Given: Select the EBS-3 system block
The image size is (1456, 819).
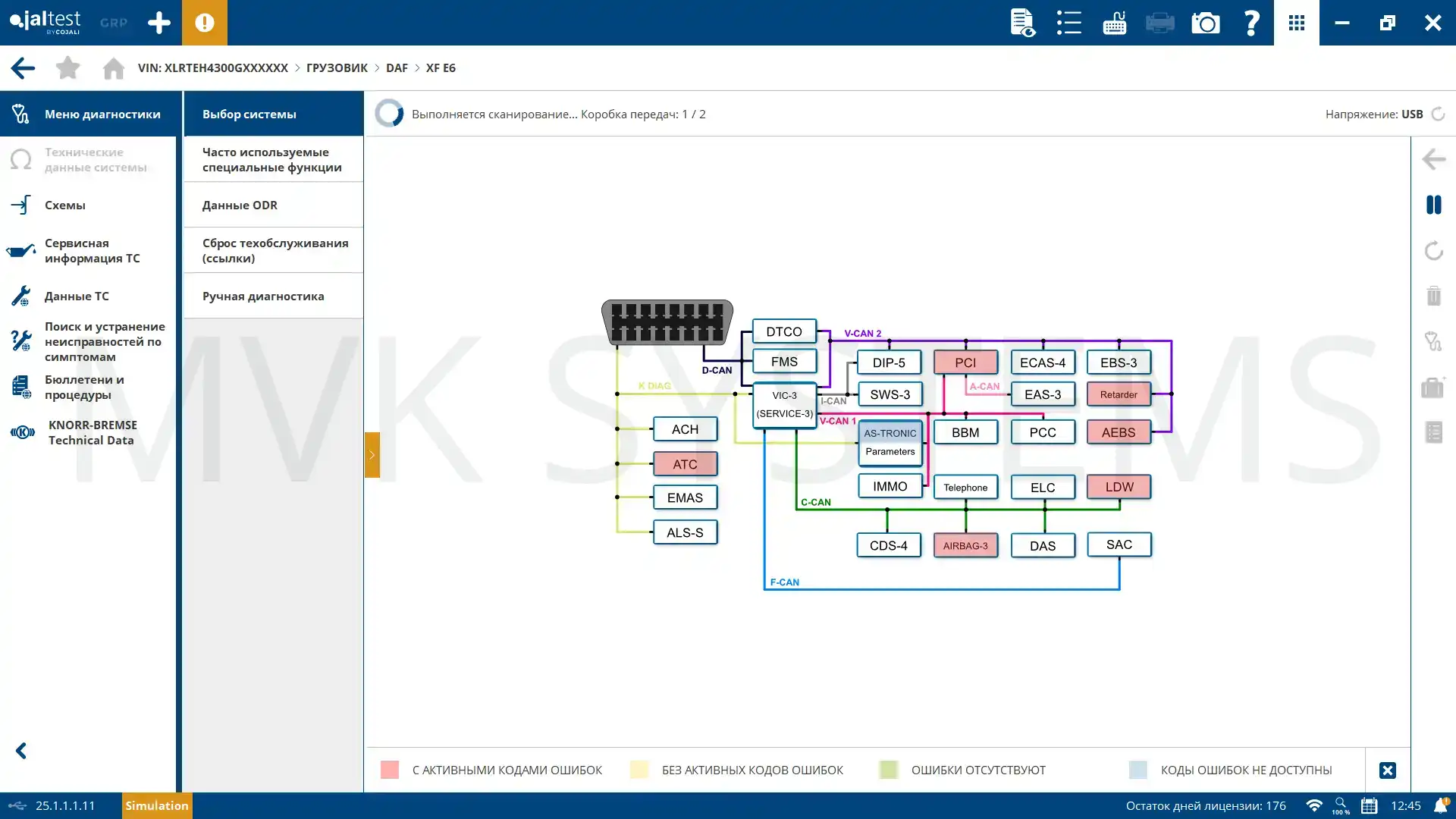Looking at the screenshot, I should 1119,362.
